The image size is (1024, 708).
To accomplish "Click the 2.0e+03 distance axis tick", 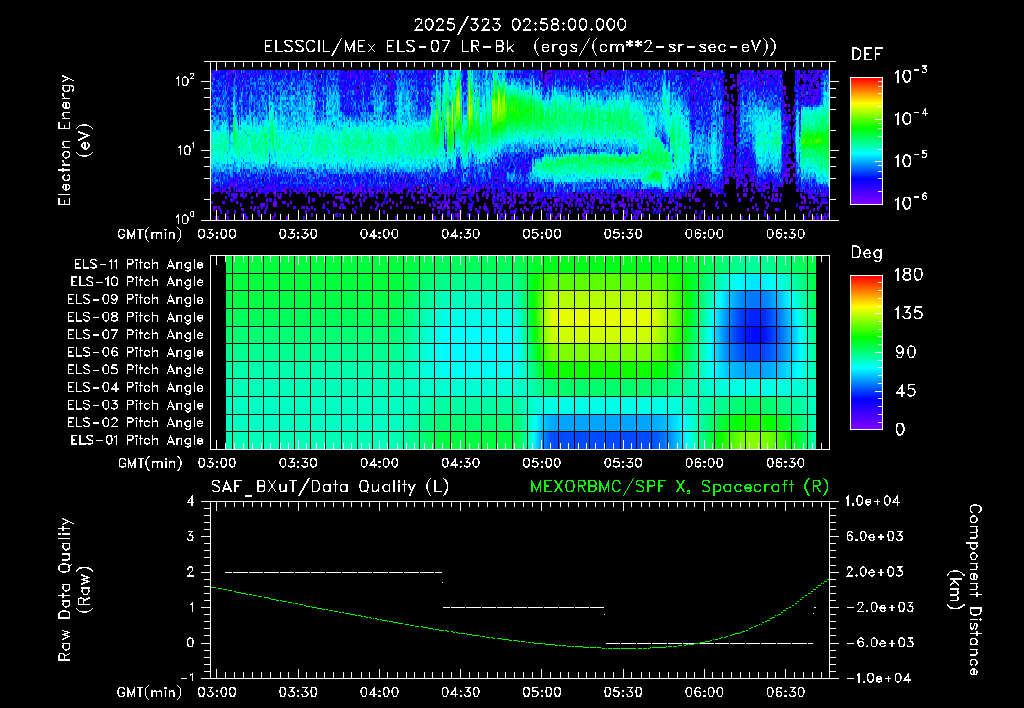I will pyautogui.click(x=875, y=571).
